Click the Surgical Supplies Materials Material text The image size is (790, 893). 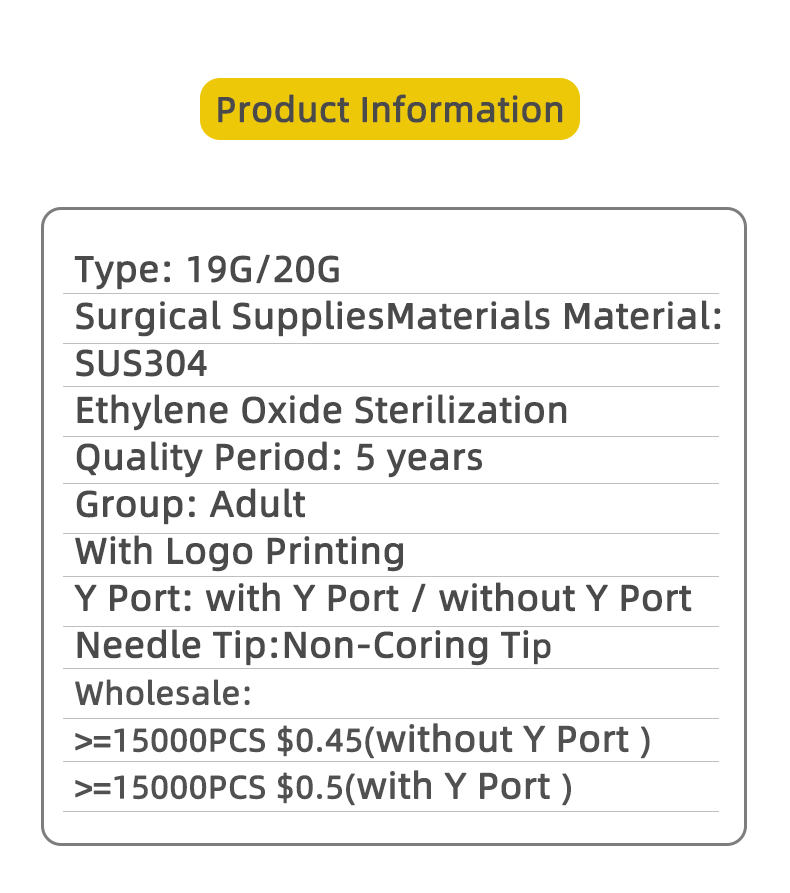tap(398, 317)
